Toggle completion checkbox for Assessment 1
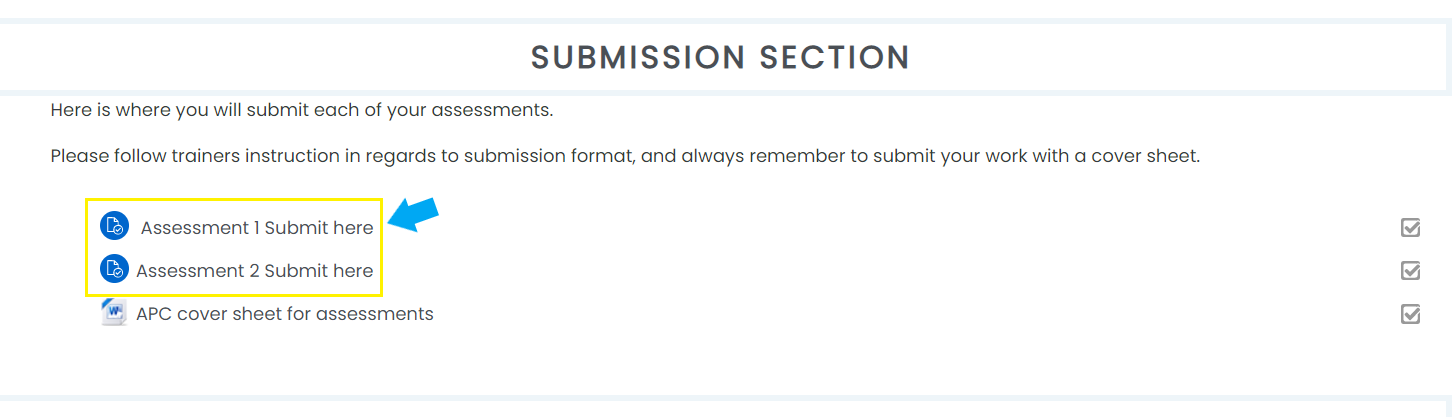1455x417 pixels. [x=1411, y=228]
